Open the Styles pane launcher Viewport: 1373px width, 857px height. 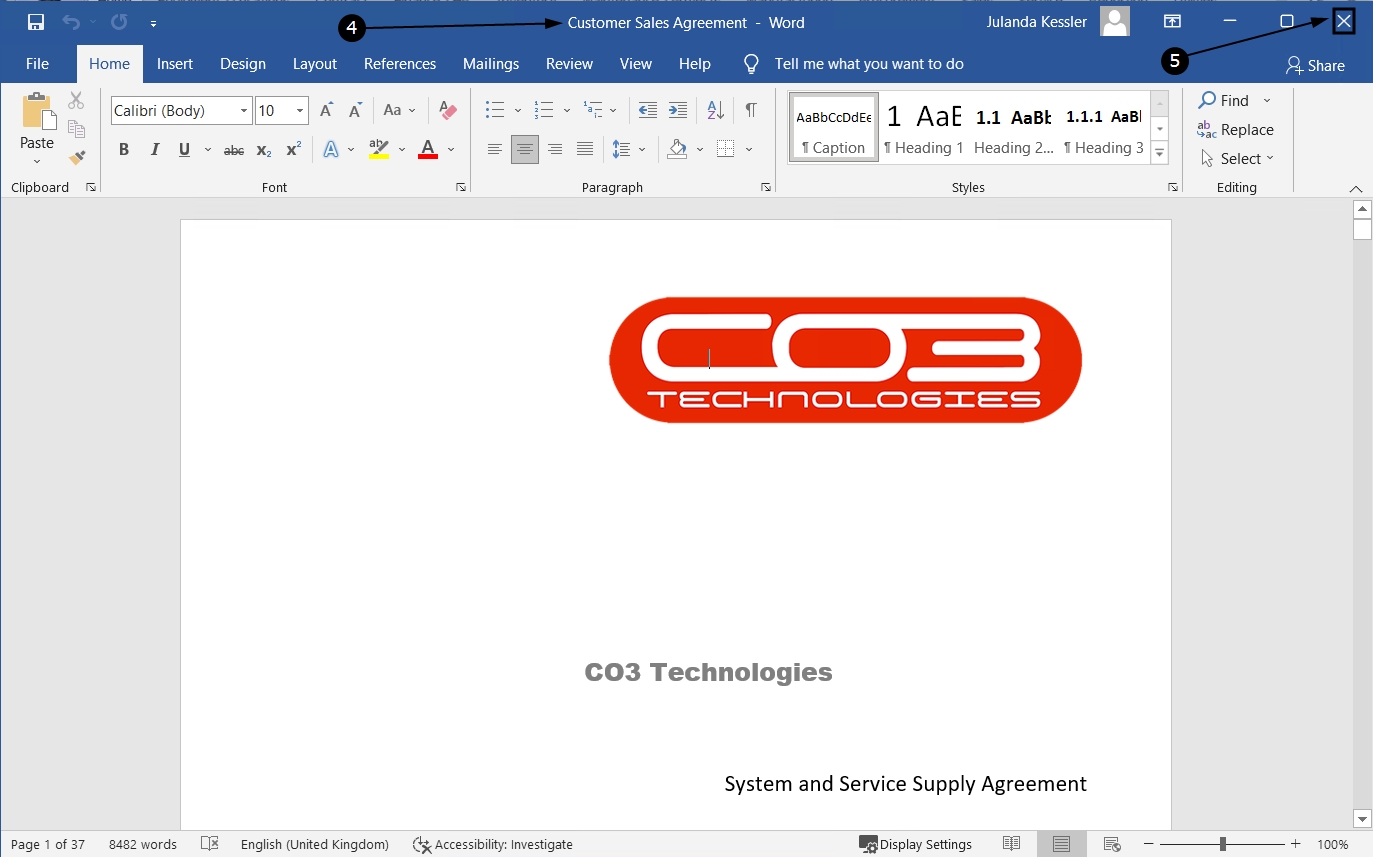1172,188
